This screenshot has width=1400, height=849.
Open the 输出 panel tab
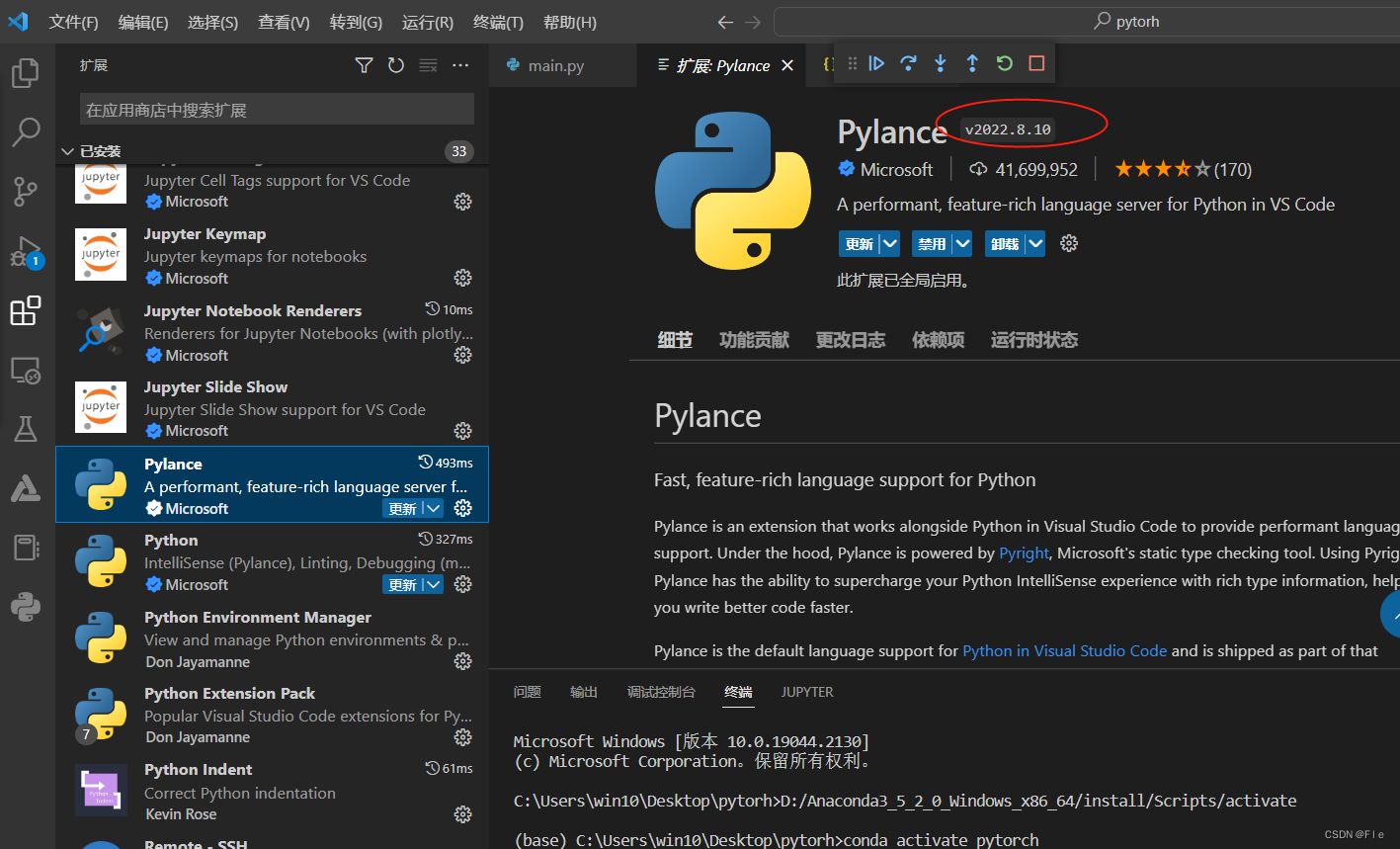coord(584,692)
